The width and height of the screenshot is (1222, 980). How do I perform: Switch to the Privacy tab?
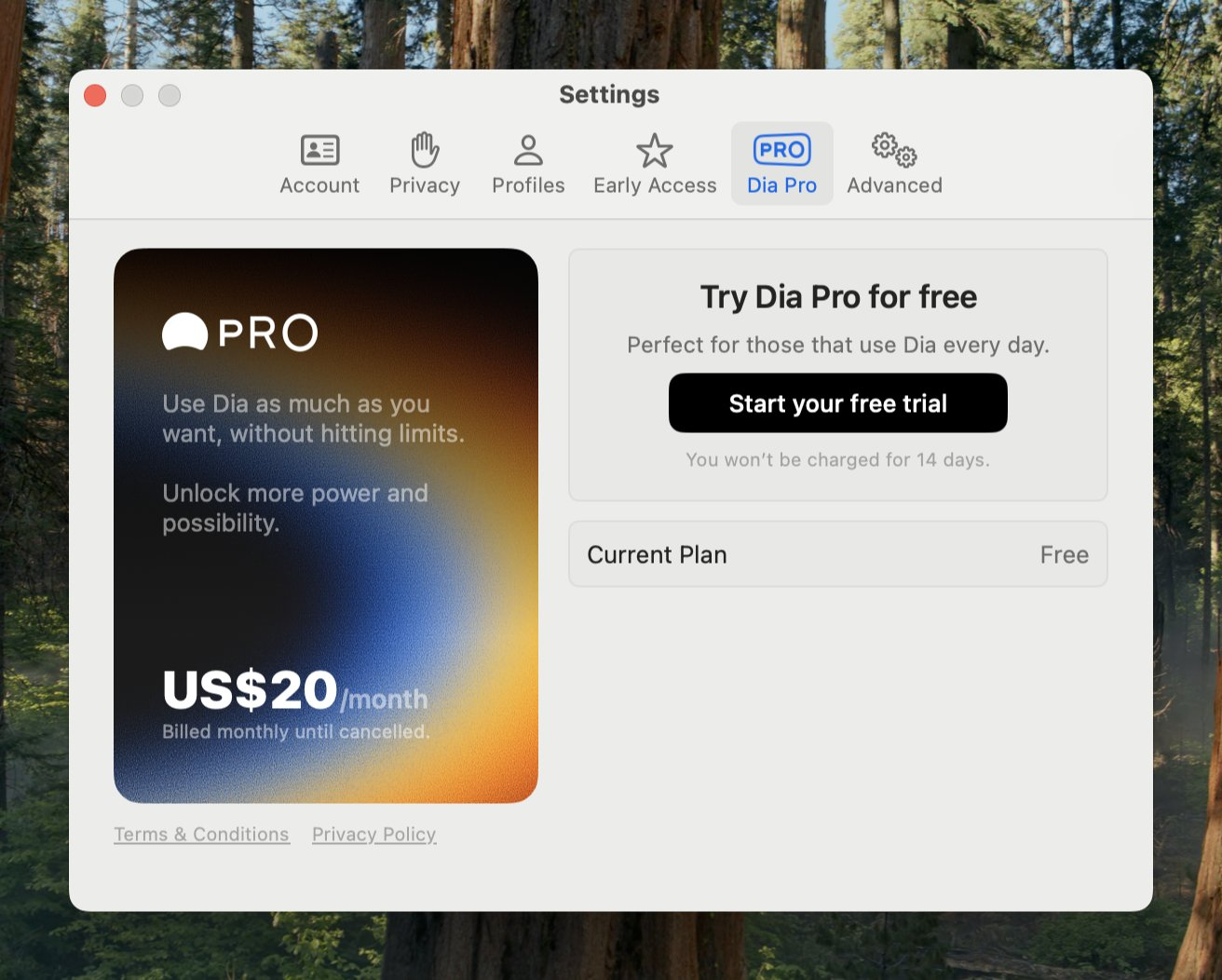[425, 164]
